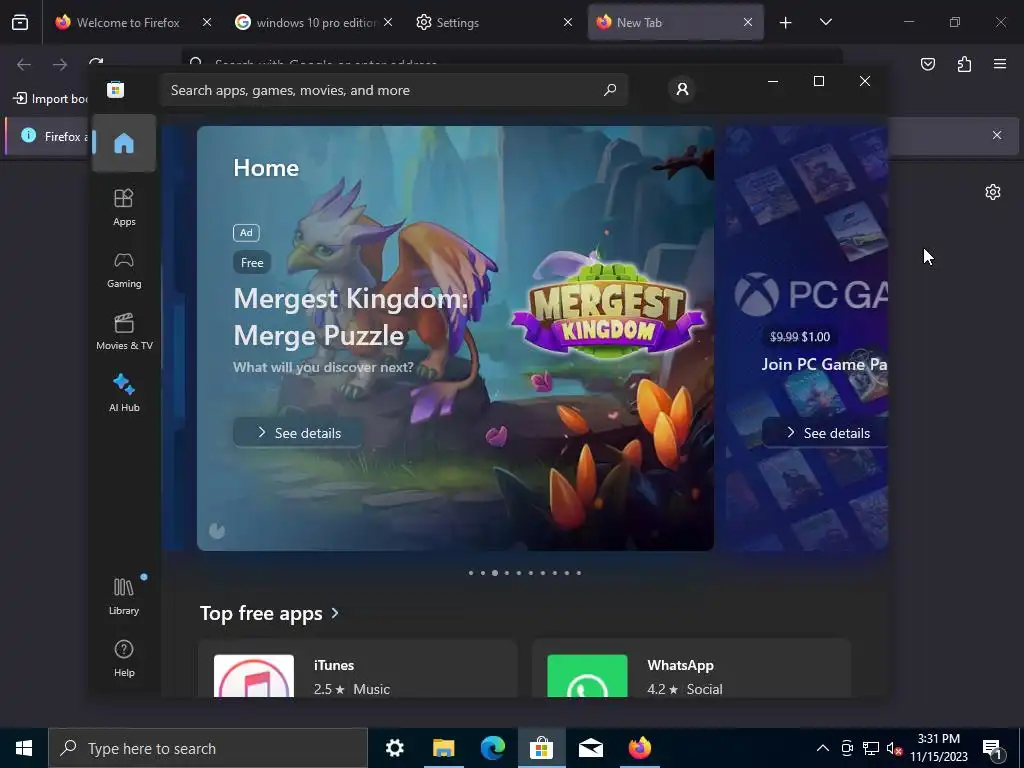See details for PC Game Pass
Viewport: 1024px width, 768px height.
coord(825,433)
